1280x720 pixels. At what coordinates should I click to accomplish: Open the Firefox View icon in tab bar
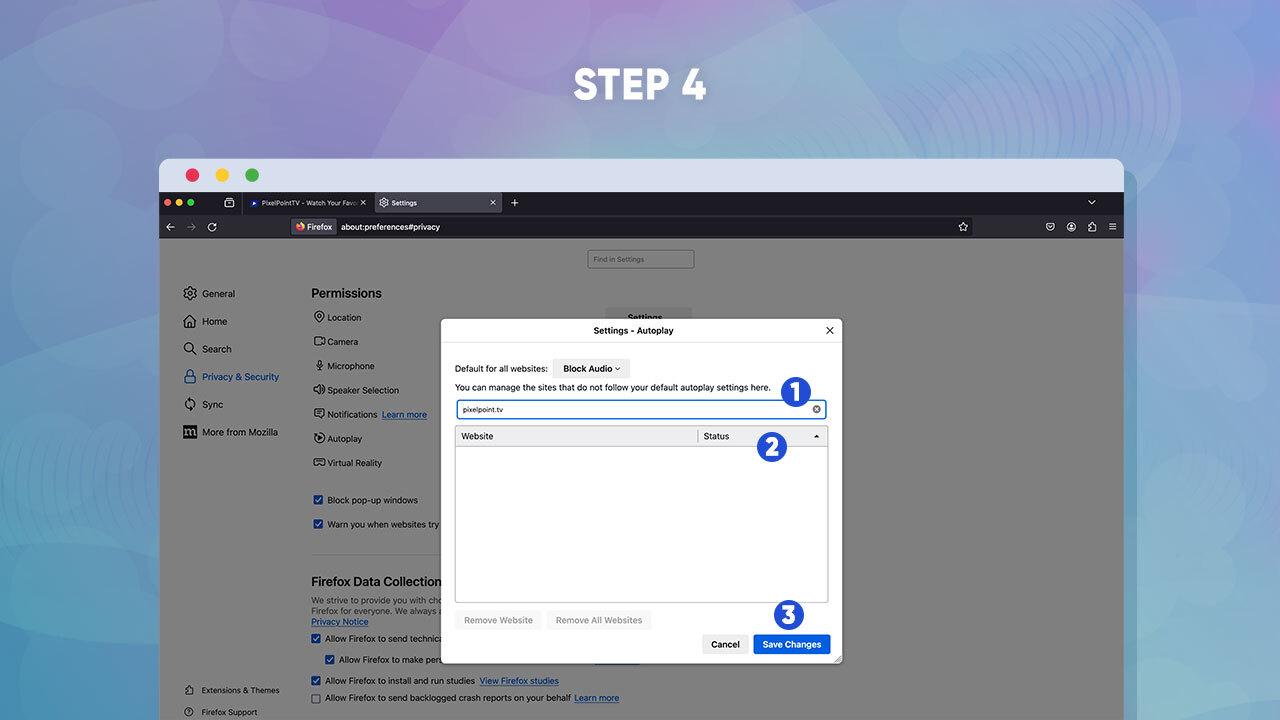tap(229, 202)
